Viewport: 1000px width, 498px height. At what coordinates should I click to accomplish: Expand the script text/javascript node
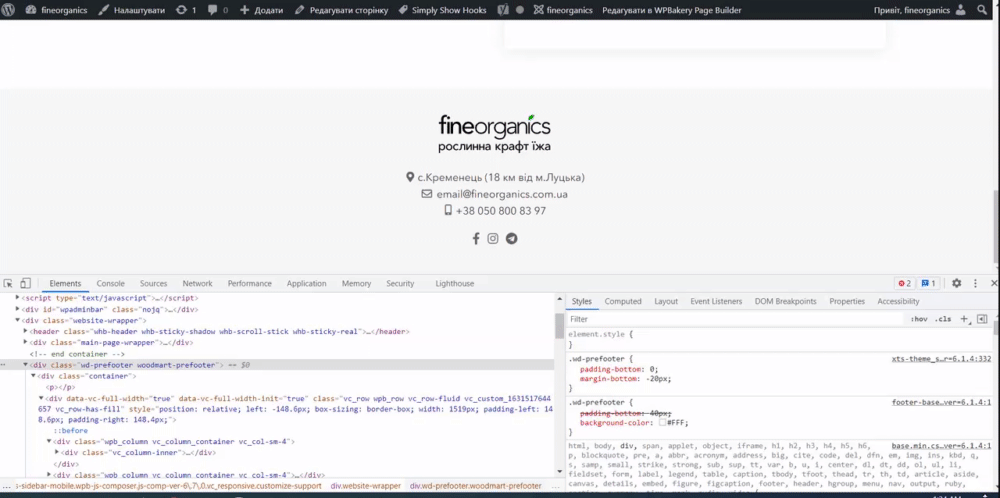[18, 298]
